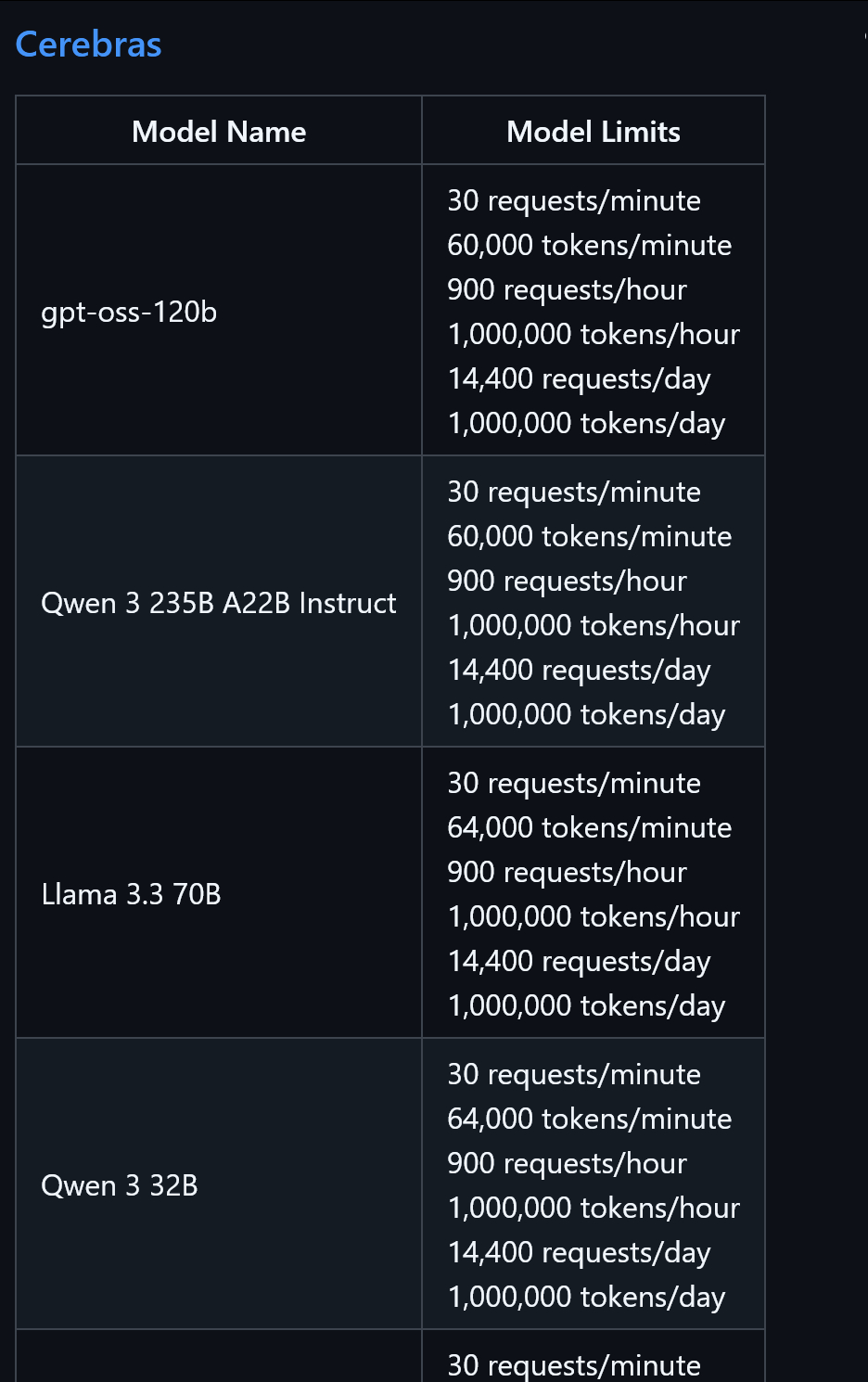Click 60,000 tokens/minute for gpt-oss-120b
The width and height of the screenshot is (868, 1382).
590,245
